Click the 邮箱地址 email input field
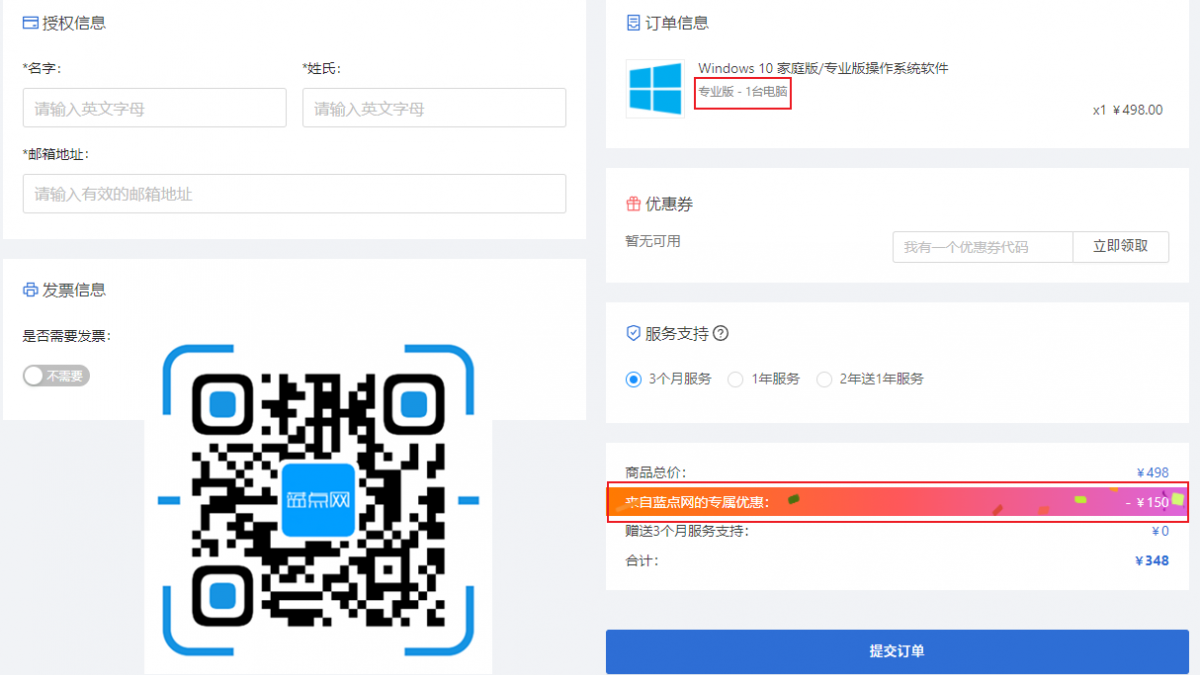 pyautogui.click(x=294, y=194)
